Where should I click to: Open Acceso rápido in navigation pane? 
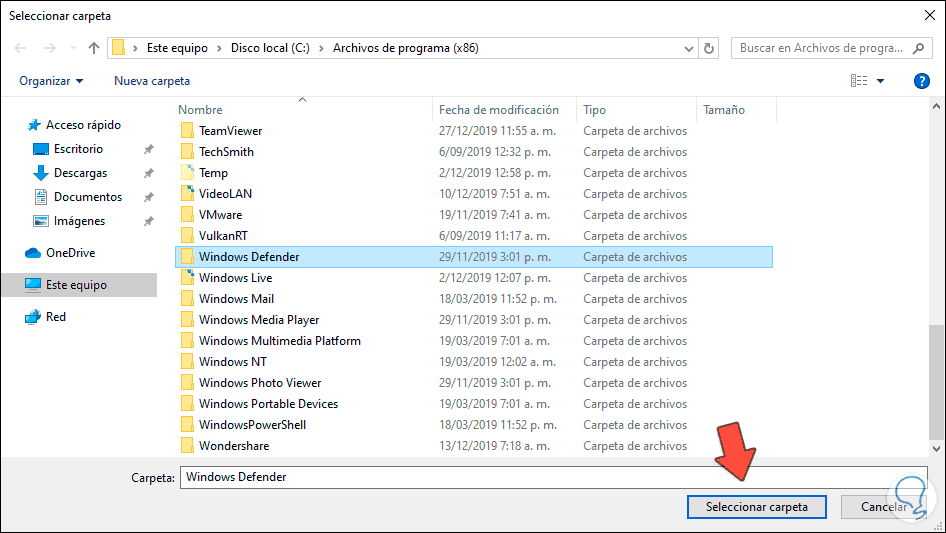tap(83, 125)
